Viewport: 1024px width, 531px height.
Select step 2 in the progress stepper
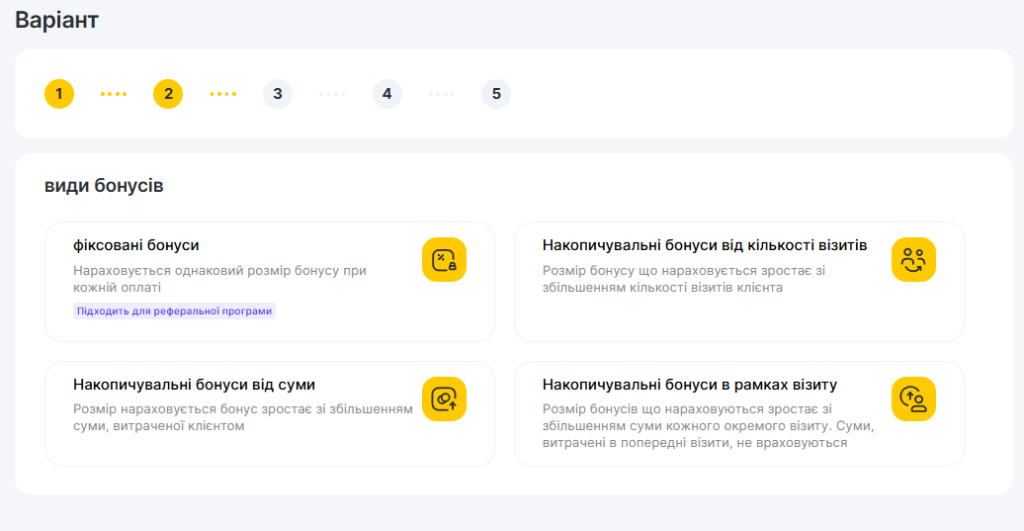[x=168, y=94]
